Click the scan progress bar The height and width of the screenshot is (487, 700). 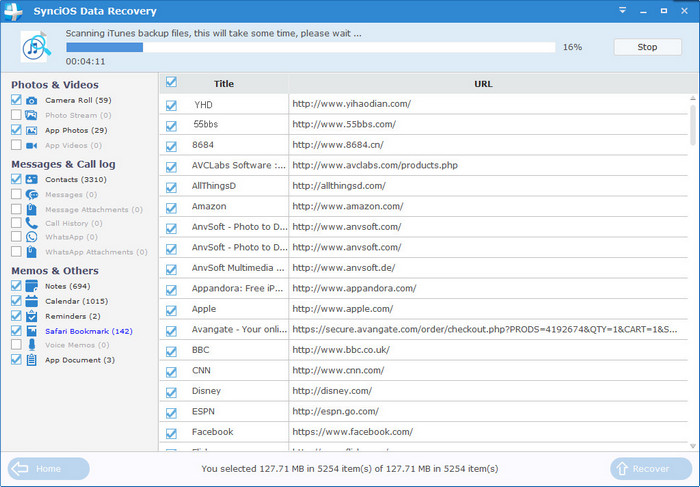[311, 47]
